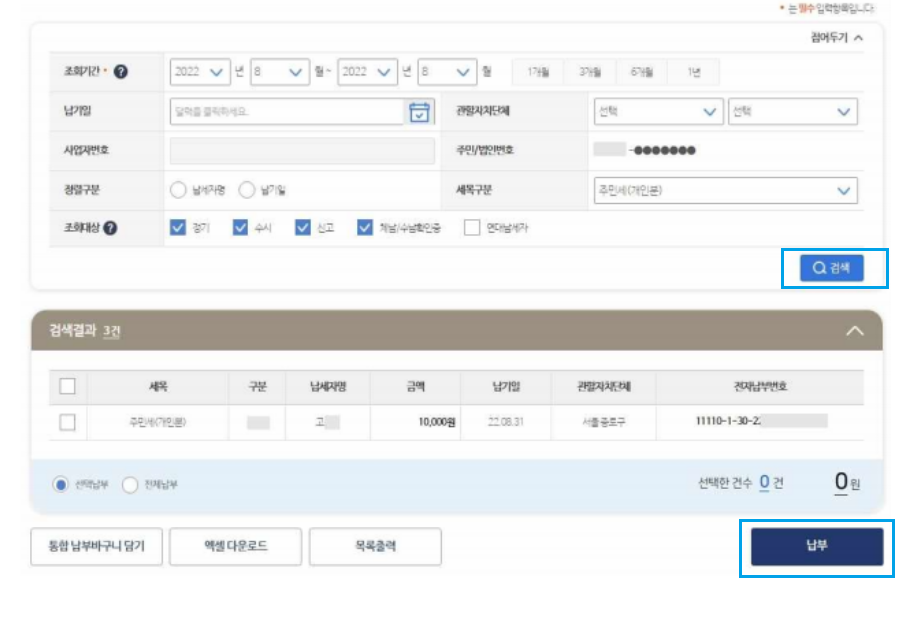Open the start year 2022 dropdown
917x623 pixels.
(199, 72)
